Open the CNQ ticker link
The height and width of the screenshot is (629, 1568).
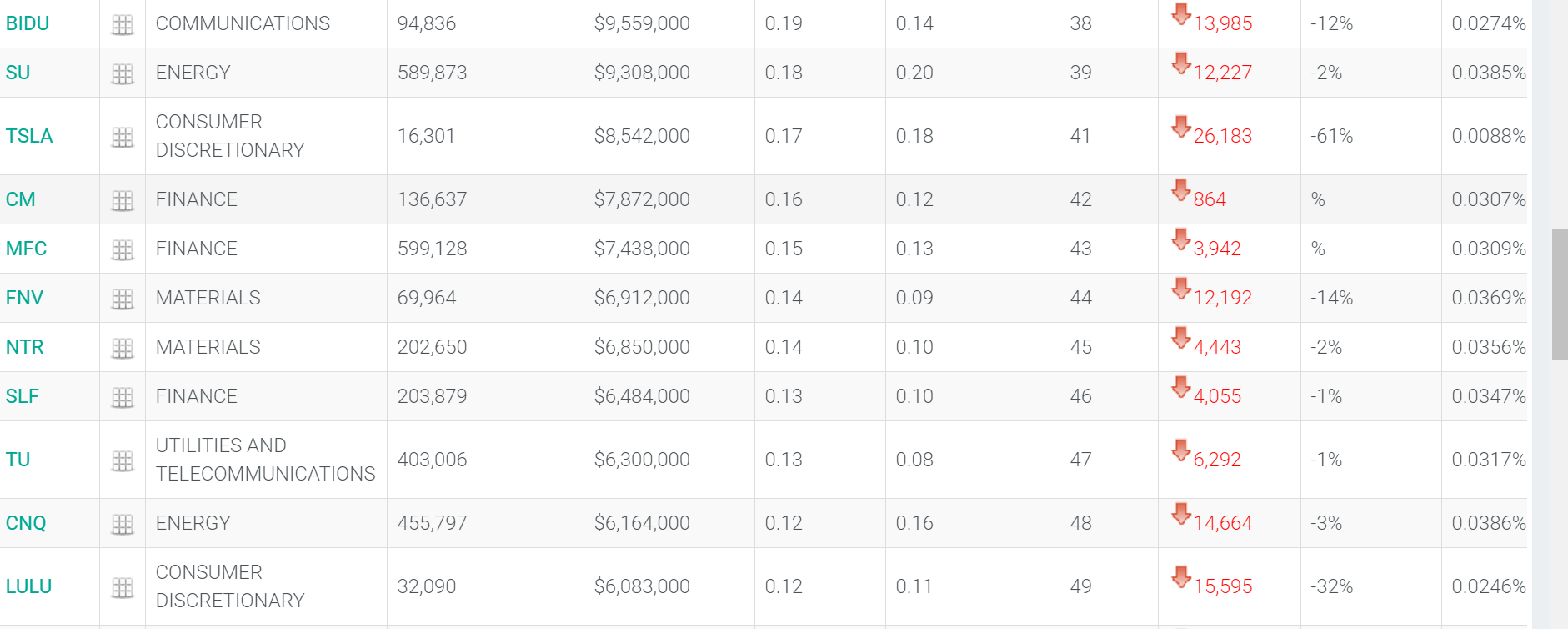tap(26, 523)
